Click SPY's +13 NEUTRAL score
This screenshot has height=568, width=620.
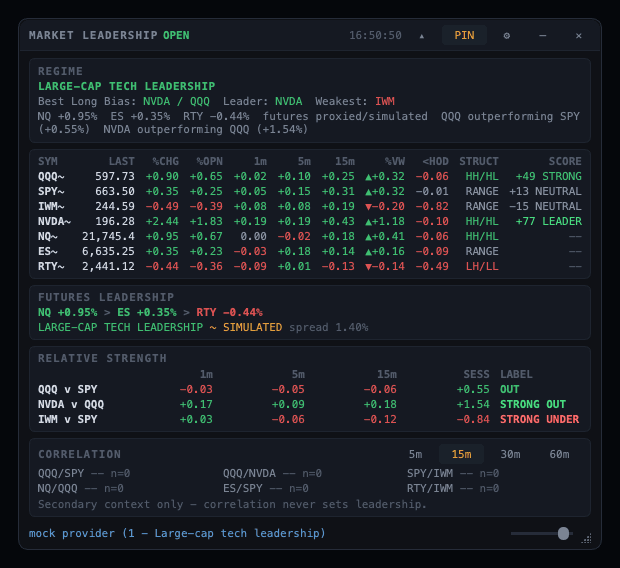pyautogui.click(x=545, y=191)
